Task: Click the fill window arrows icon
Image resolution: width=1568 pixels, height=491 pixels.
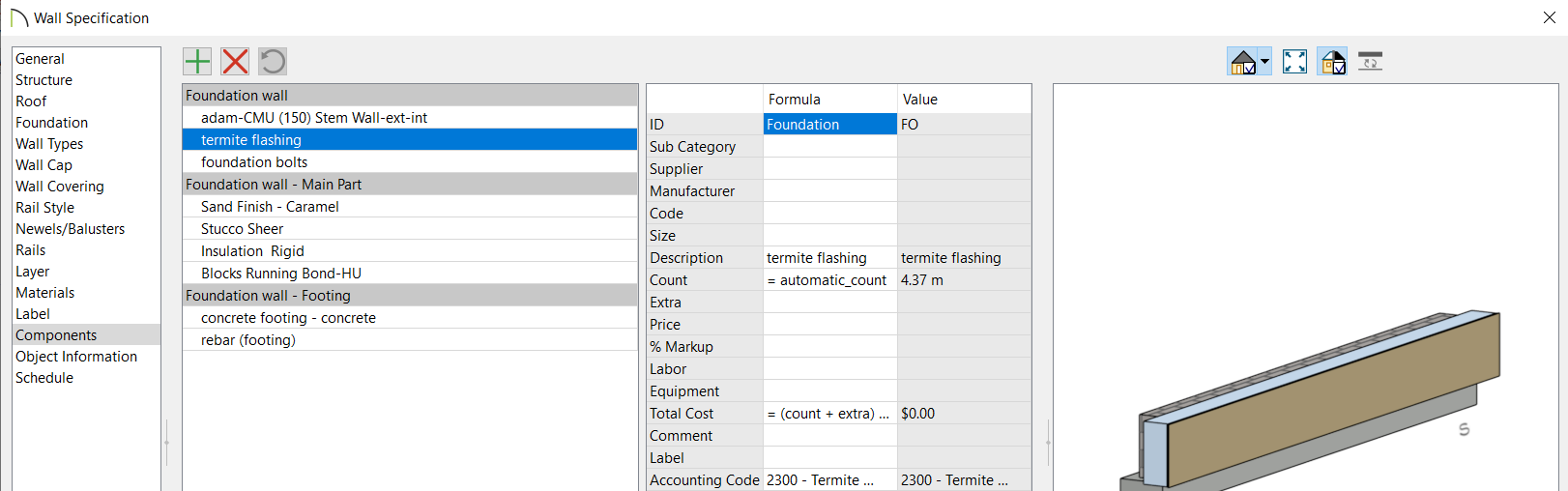Action: 1294,62
